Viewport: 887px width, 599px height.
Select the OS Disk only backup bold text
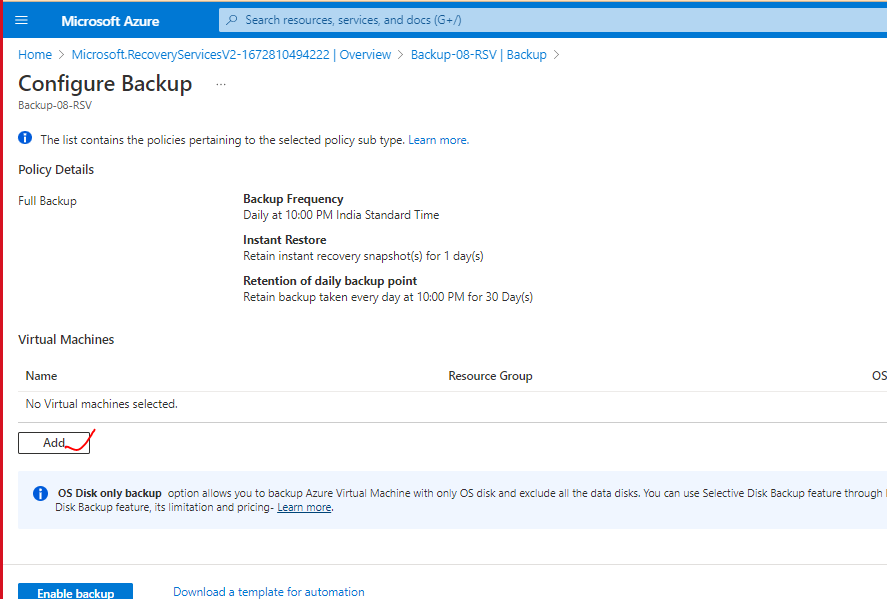tap(110, 493)
